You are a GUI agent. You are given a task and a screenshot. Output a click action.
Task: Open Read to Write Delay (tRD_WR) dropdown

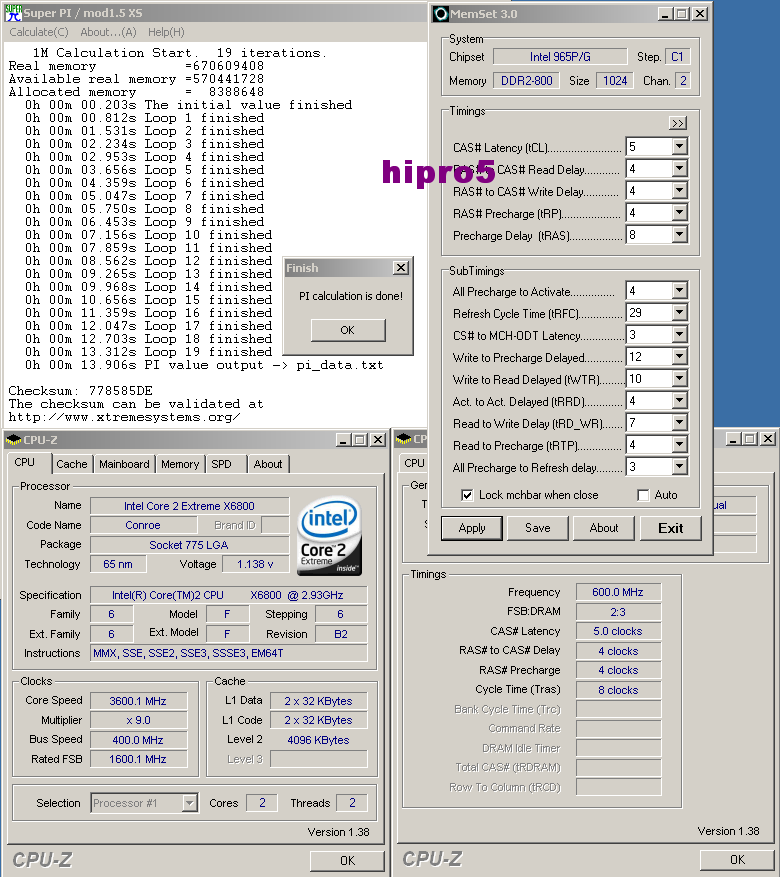tap(679, 423)
